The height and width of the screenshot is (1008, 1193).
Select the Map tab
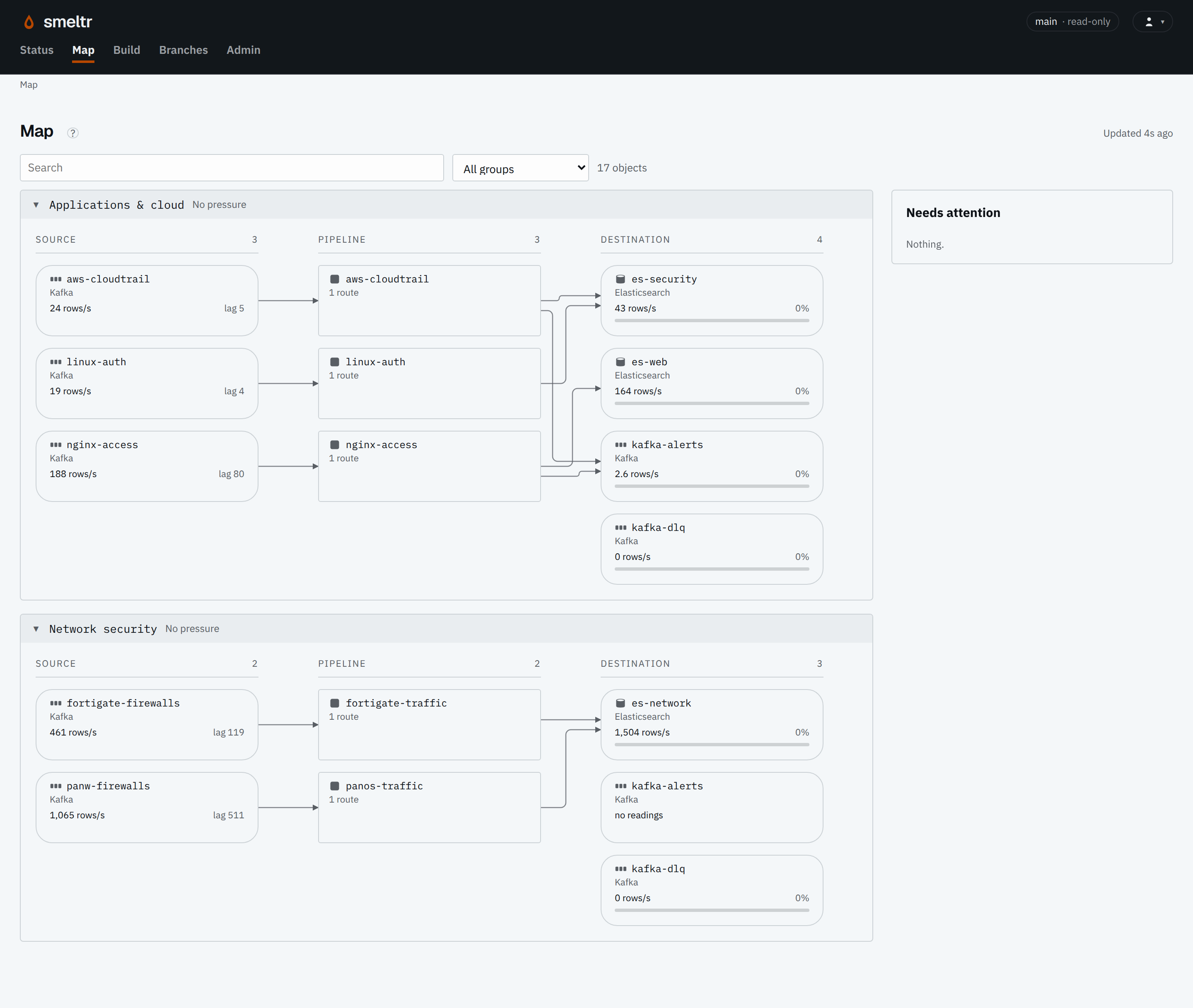point(83,50)
